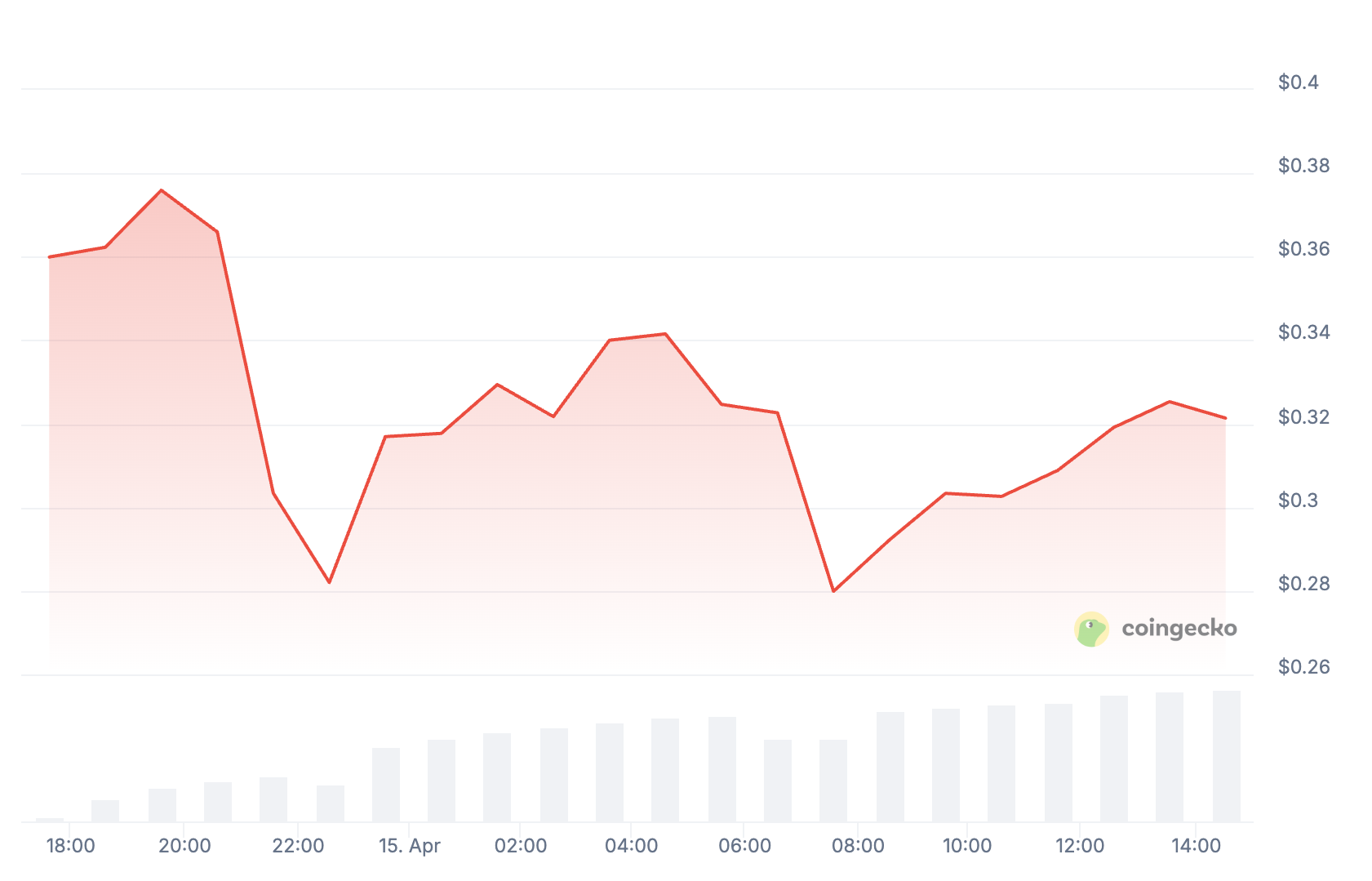Click the first data point of the price line
The width and height of the screenshot is (1372, 881).
50,257
